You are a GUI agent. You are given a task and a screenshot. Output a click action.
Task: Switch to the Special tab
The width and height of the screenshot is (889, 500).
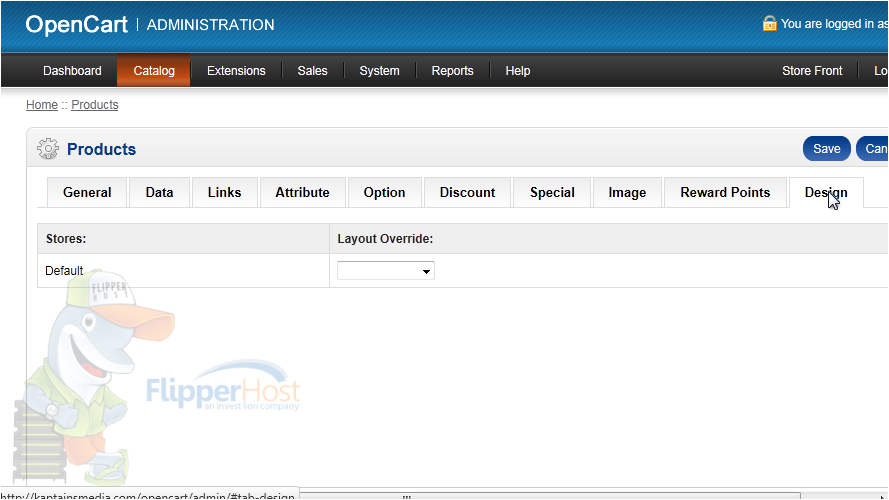(552, 193)
